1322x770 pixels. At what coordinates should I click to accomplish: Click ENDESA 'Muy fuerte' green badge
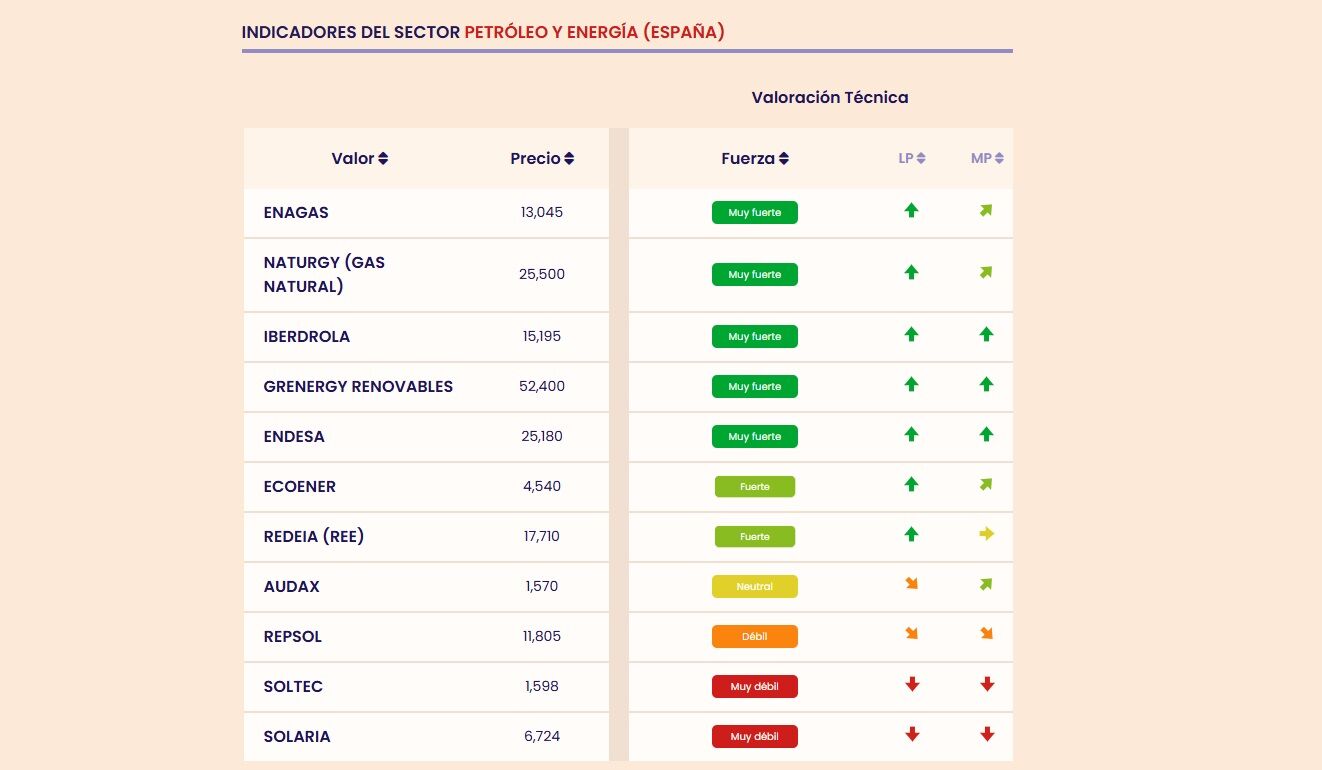pyautogui.click(x=754, y=437)
